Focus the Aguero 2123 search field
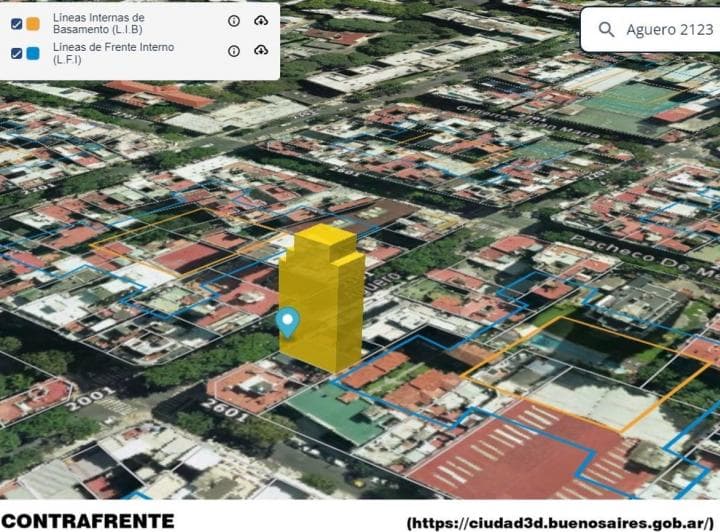This screenshot has width=720, height=532. coord(650,29)
